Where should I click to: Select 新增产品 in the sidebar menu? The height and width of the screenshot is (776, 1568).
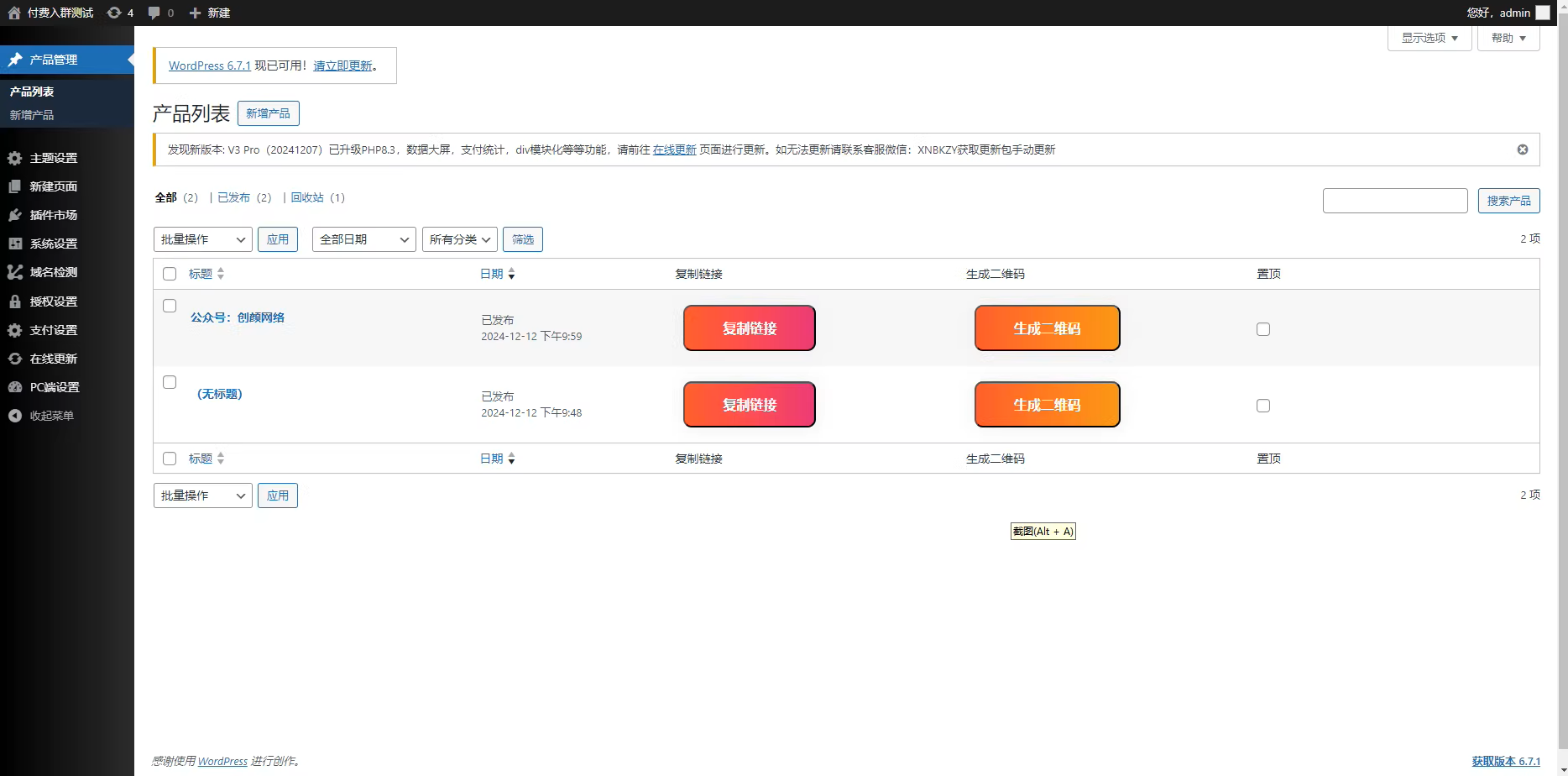[32, 115]
